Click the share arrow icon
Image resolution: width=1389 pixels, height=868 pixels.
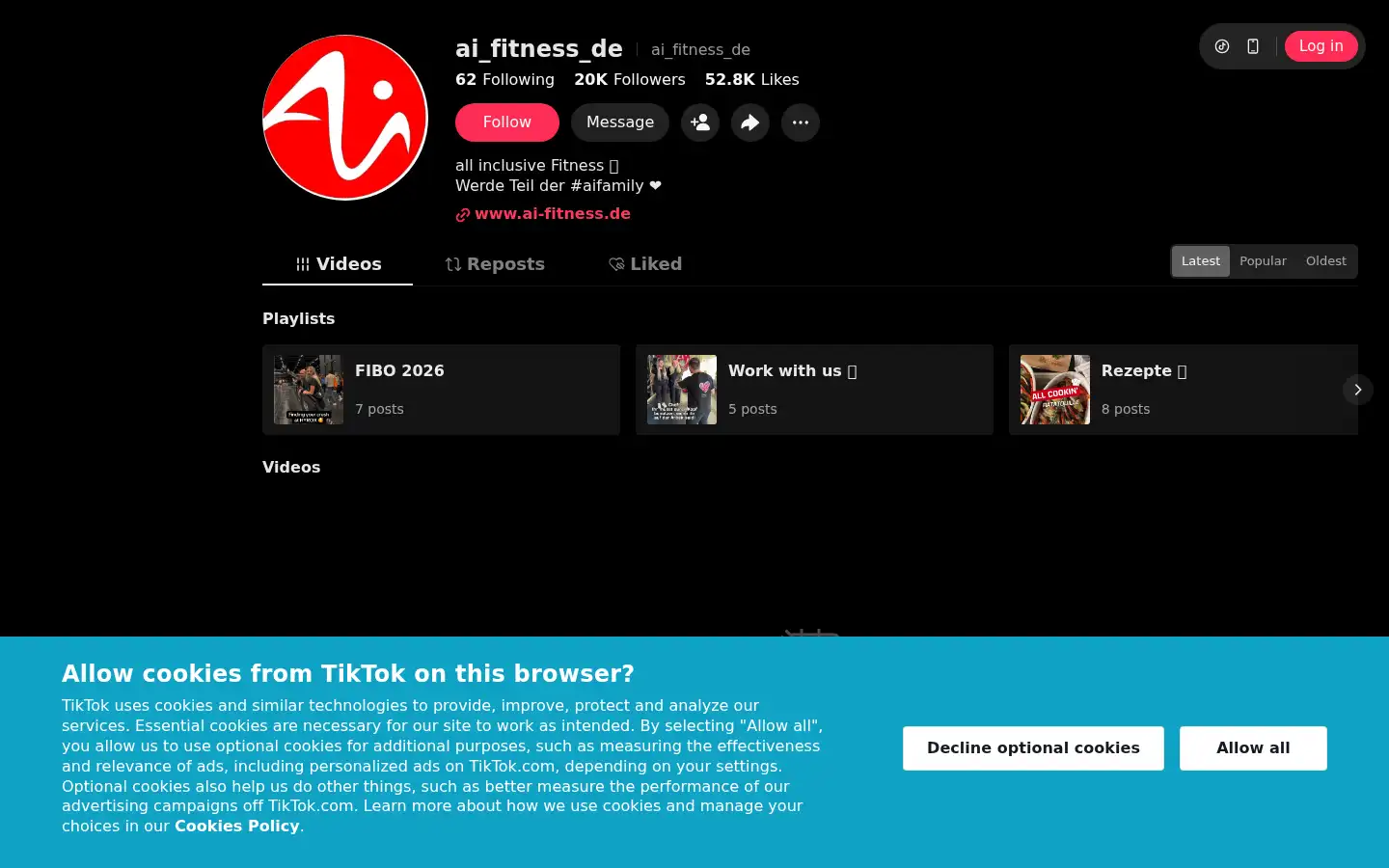coord(750,122)
